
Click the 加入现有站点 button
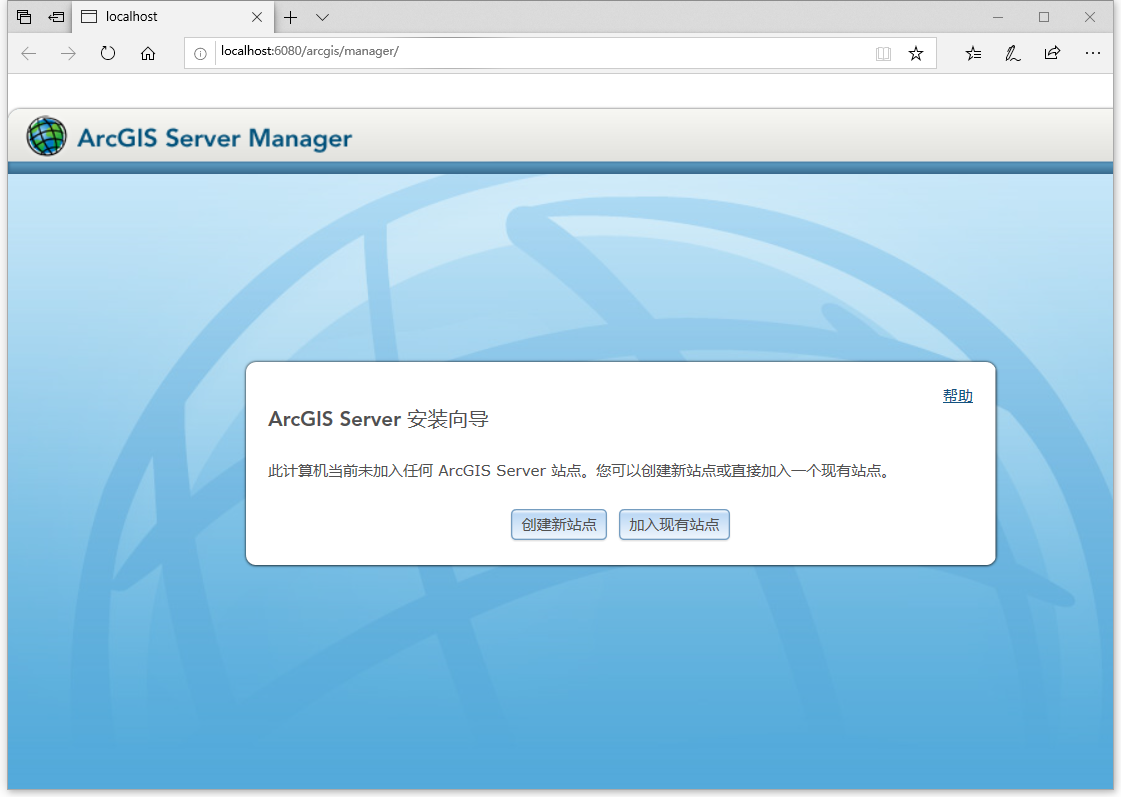(673, 525)
